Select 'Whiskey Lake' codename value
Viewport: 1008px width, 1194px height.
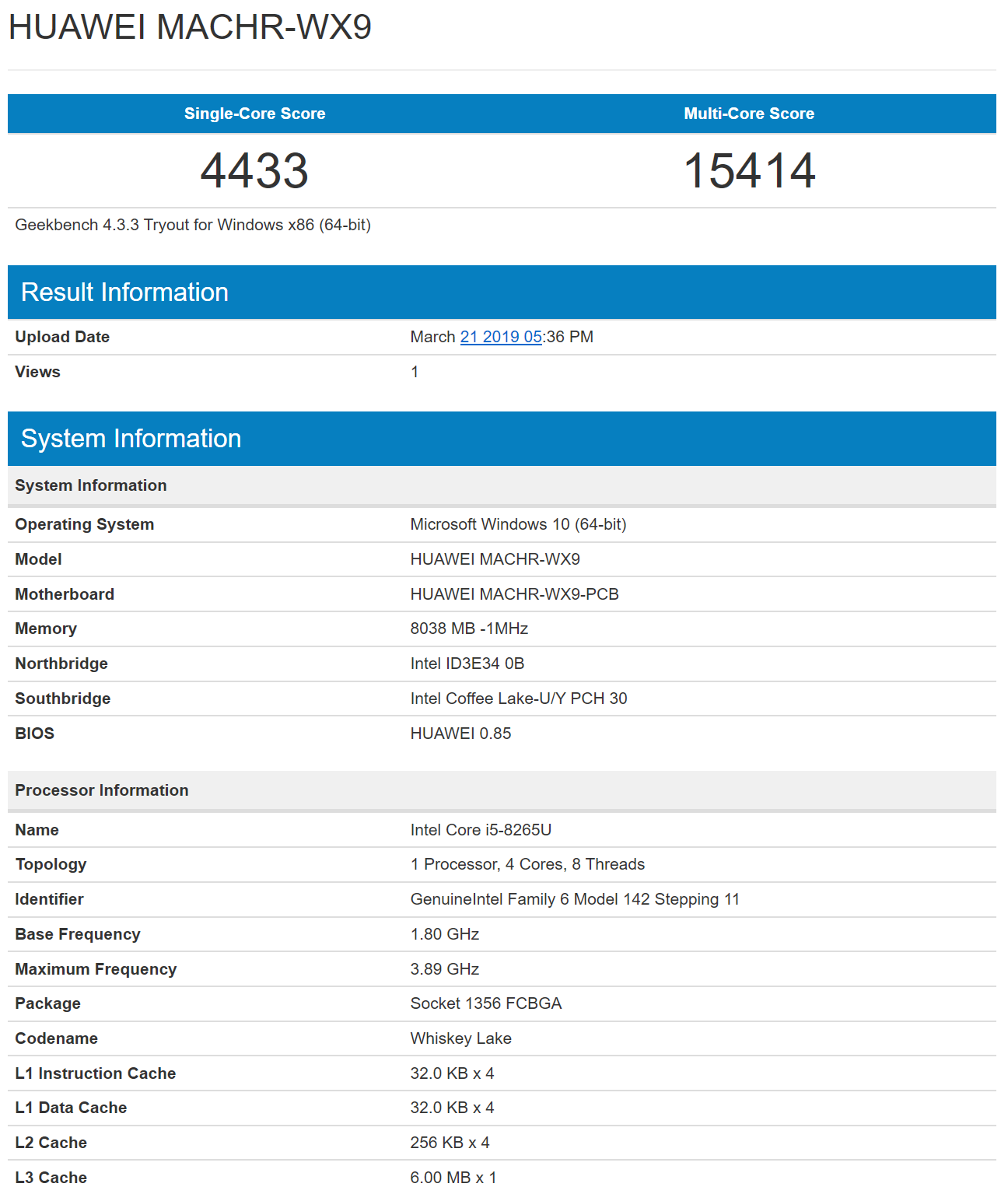coord(461,1038)
